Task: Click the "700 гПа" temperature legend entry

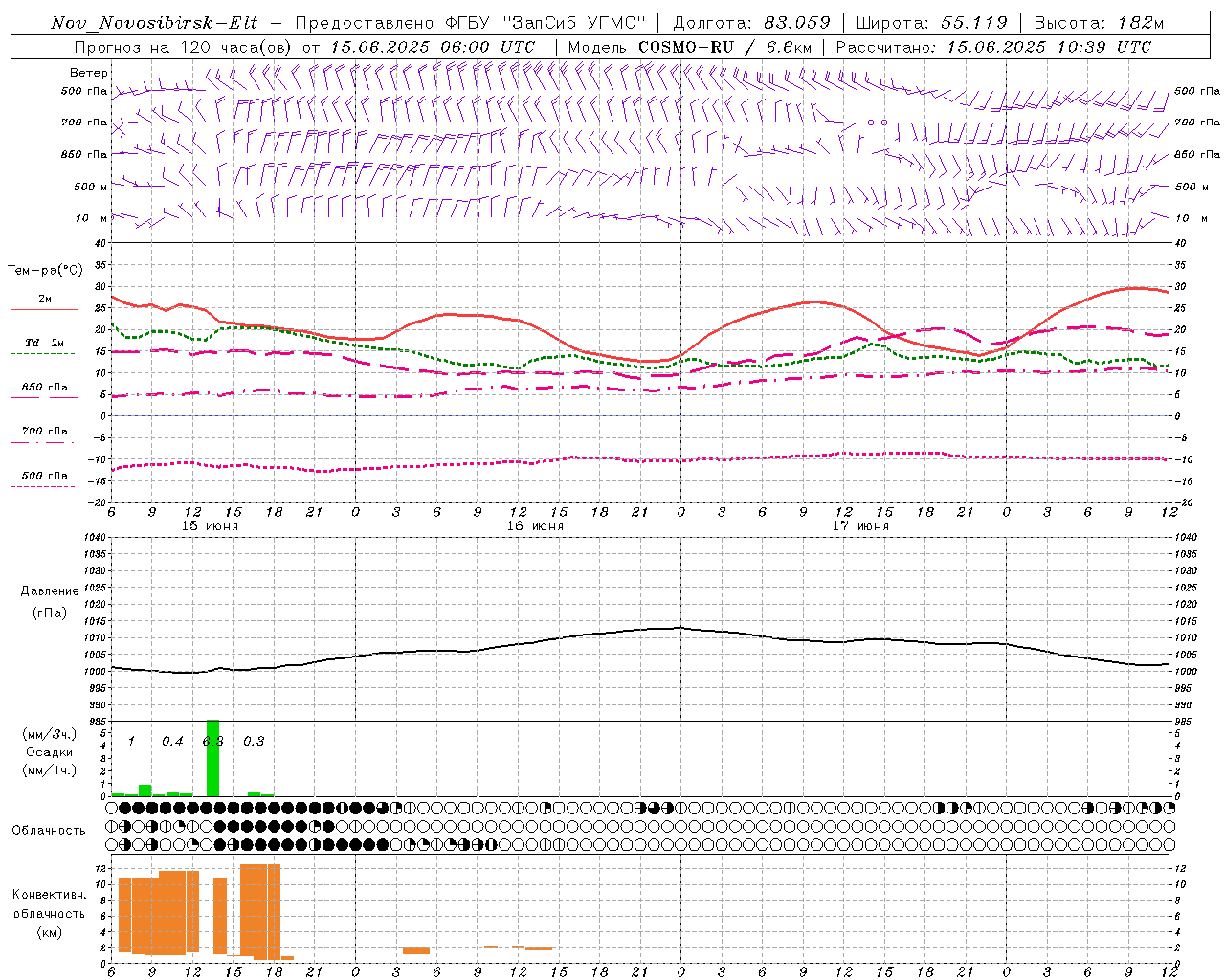Action: pos(44,432)
